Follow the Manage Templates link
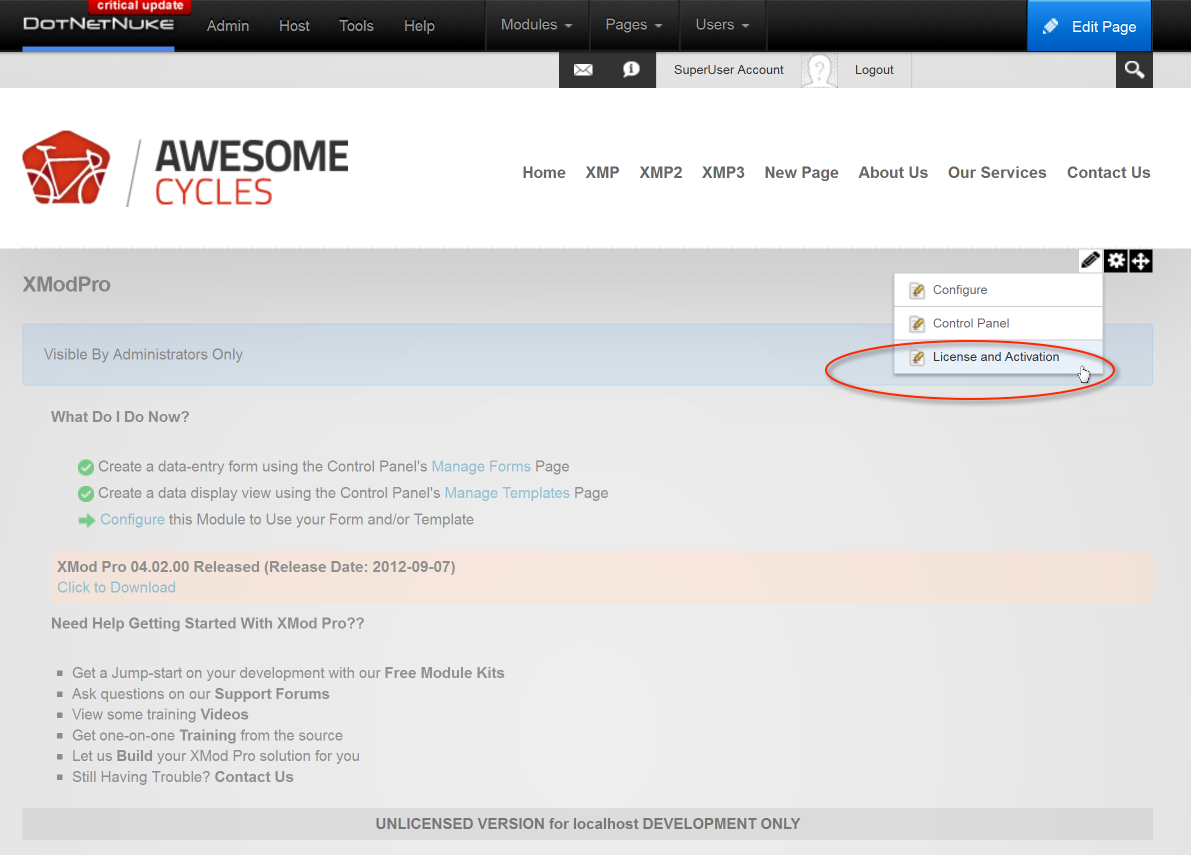Screen dimensions: 1191x855 (507, 493)
